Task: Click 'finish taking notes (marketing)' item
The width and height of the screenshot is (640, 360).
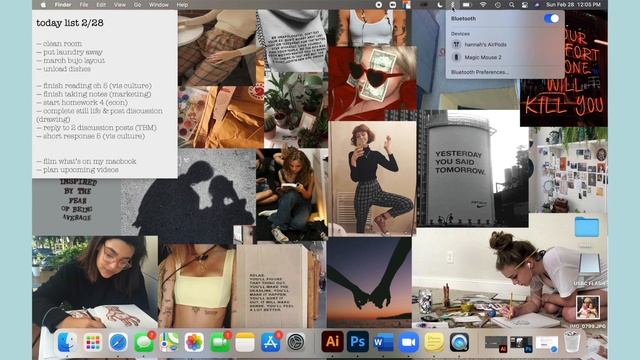Action: tap(93, 94)
